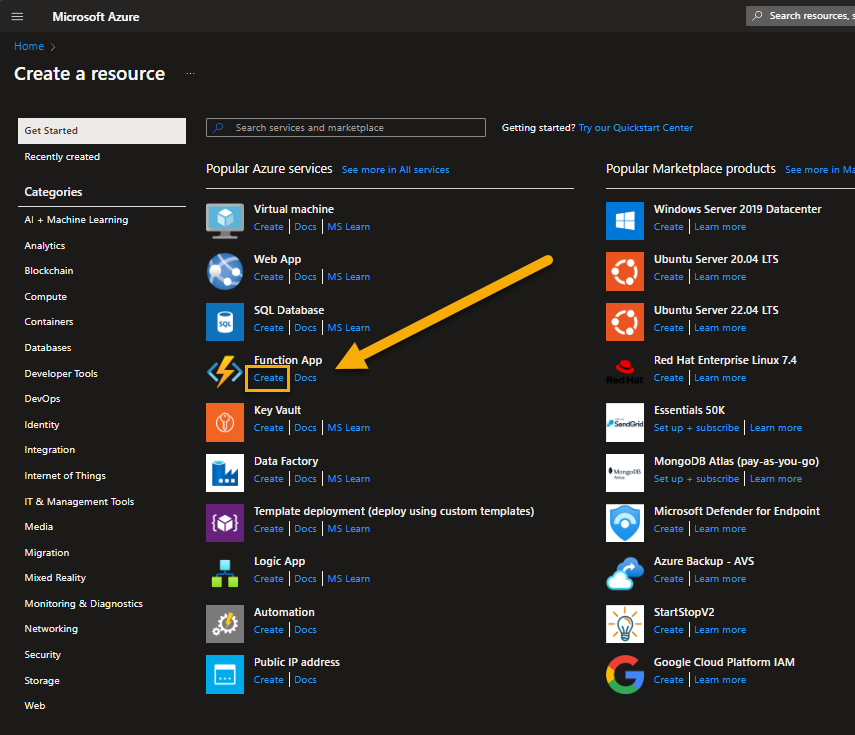Viewport: 855px width, 735px height.
Task: Open the Databases category
Action: click(x=47, y=348)
